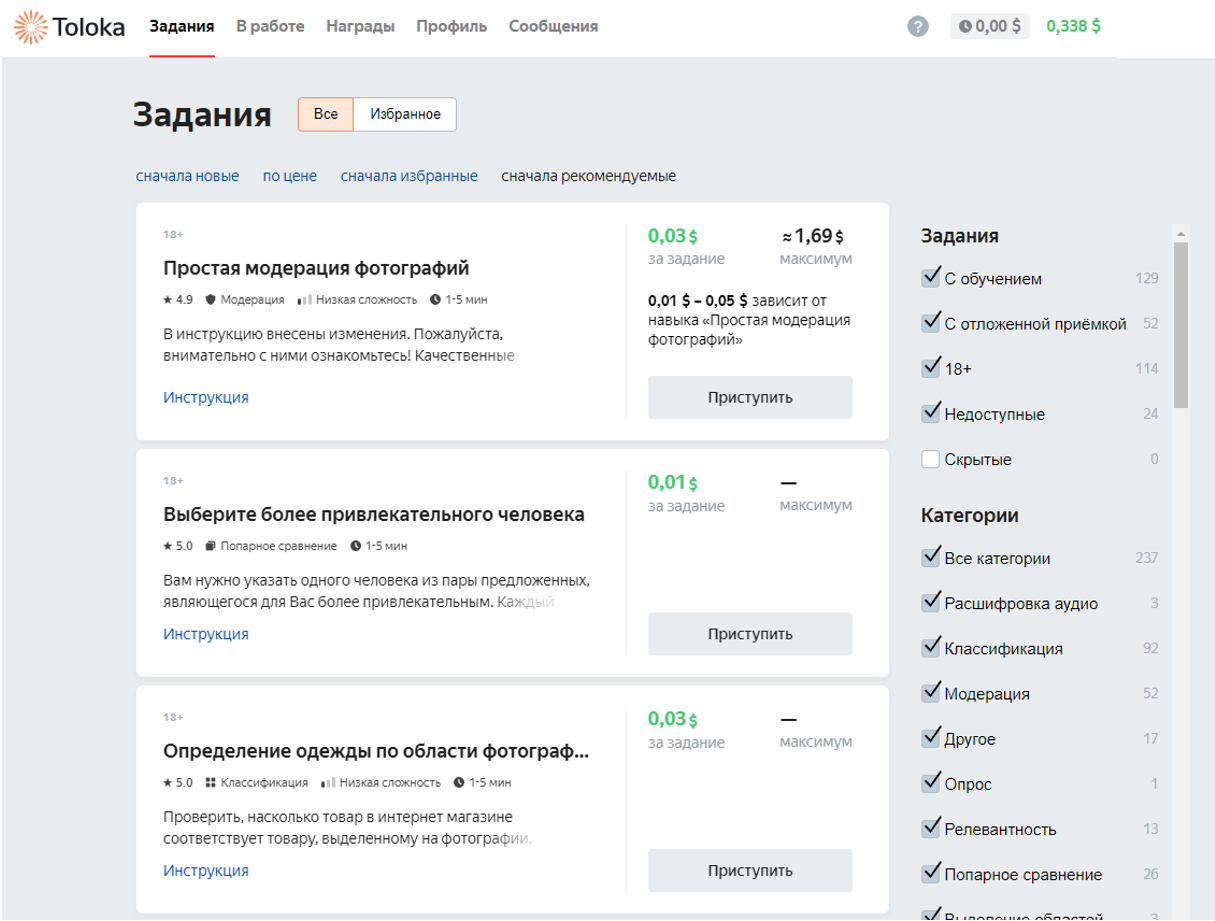The height and width of the screenshot is (921, 1215).
Task: Click the star rating 4.9 icon
Action: [168, 300]
